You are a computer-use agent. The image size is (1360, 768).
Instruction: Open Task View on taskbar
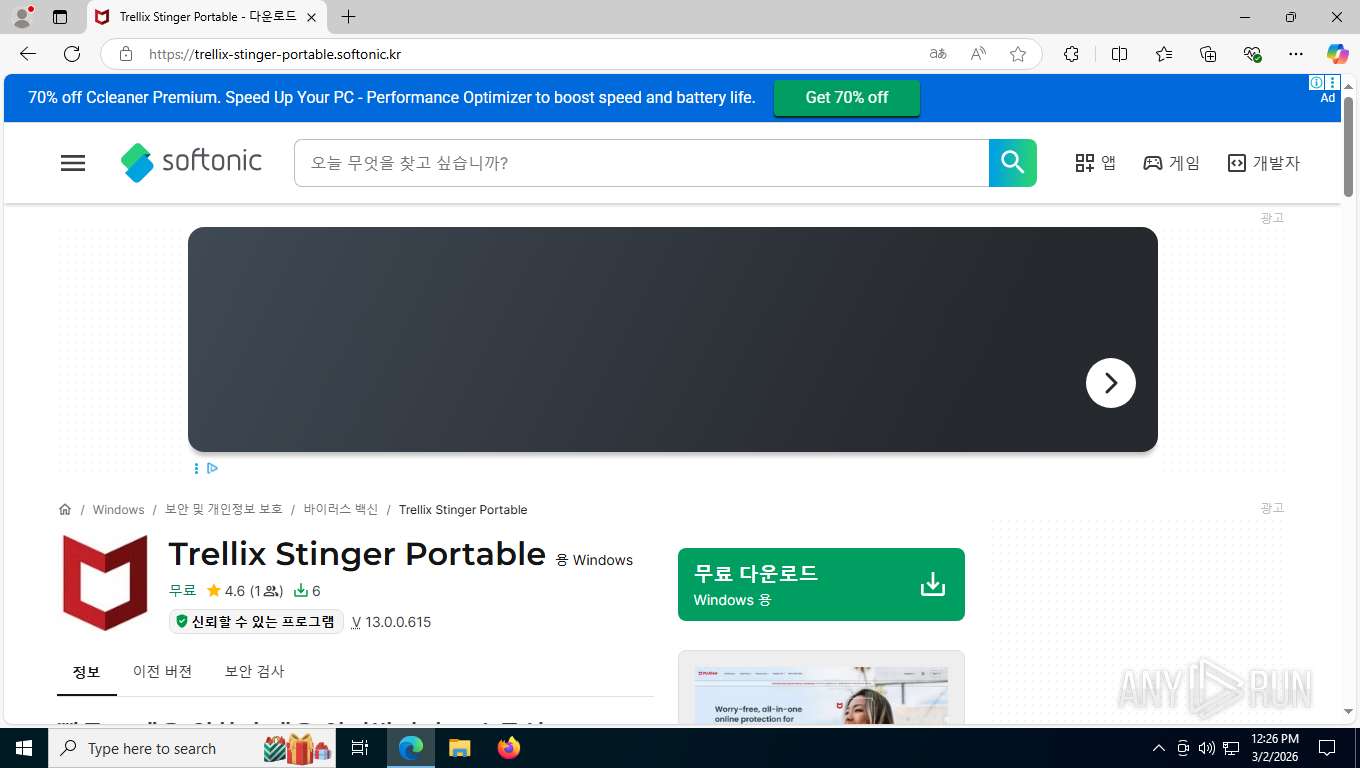point(361,748)
